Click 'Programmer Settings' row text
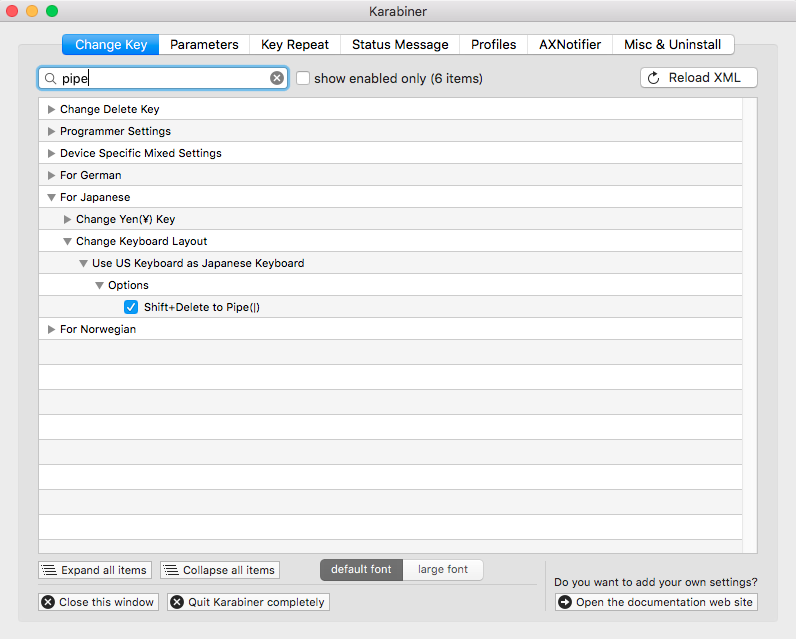Image resolution: width=796 pixels, height=639 pixels. [115, 131]
